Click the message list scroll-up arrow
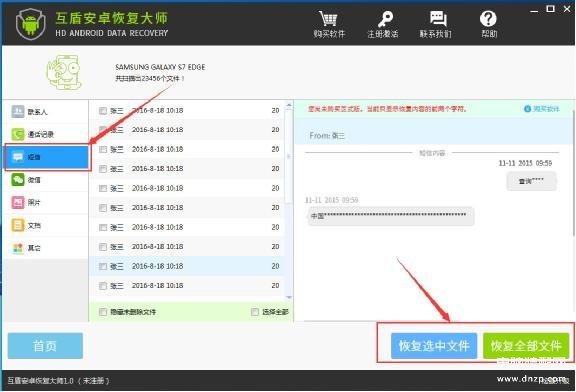The width and height of the screenshot is (576, 392). pos(289,105)
